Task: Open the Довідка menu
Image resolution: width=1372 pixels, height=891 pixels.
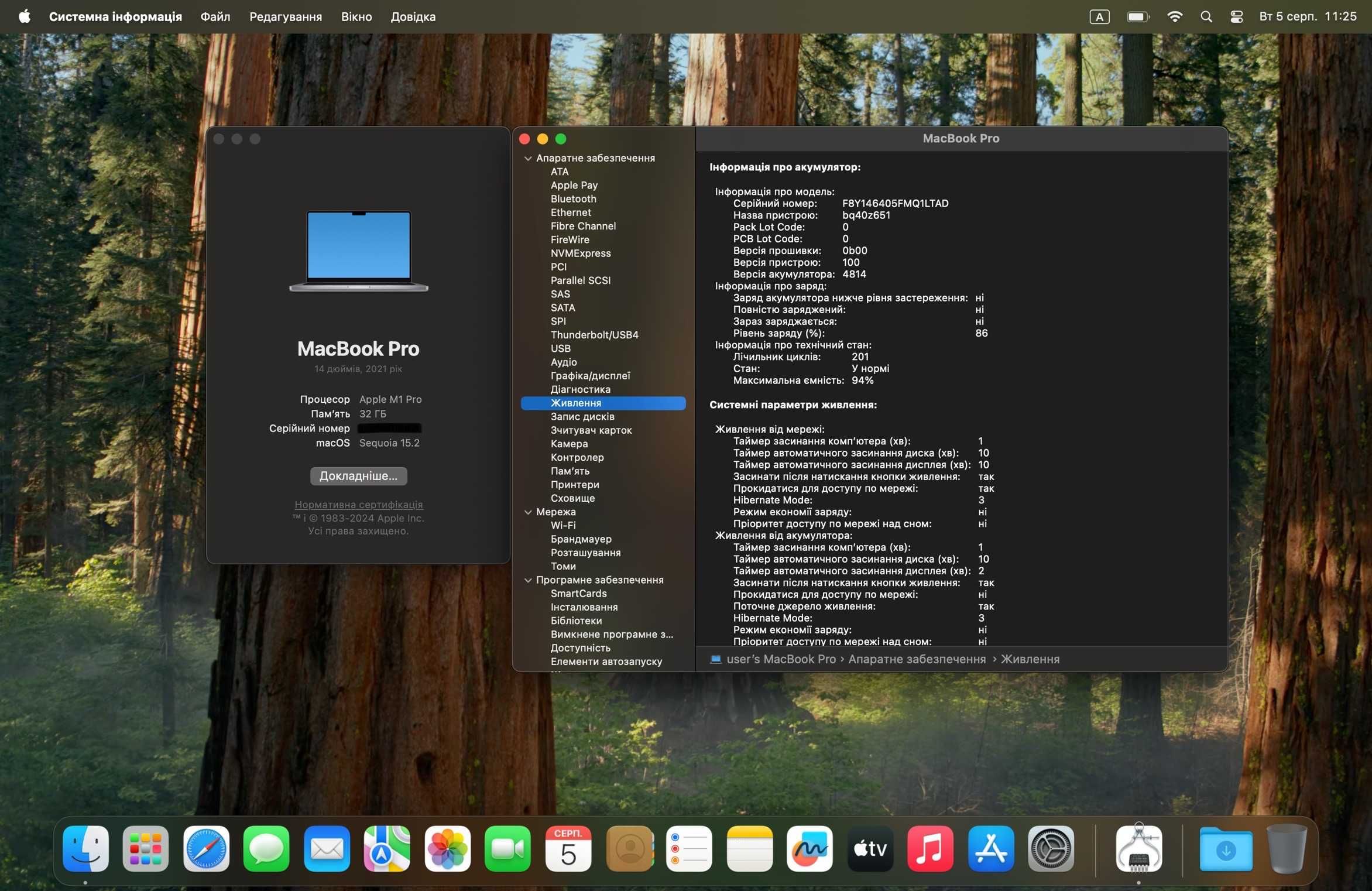Action: click(x=413, y=16)
